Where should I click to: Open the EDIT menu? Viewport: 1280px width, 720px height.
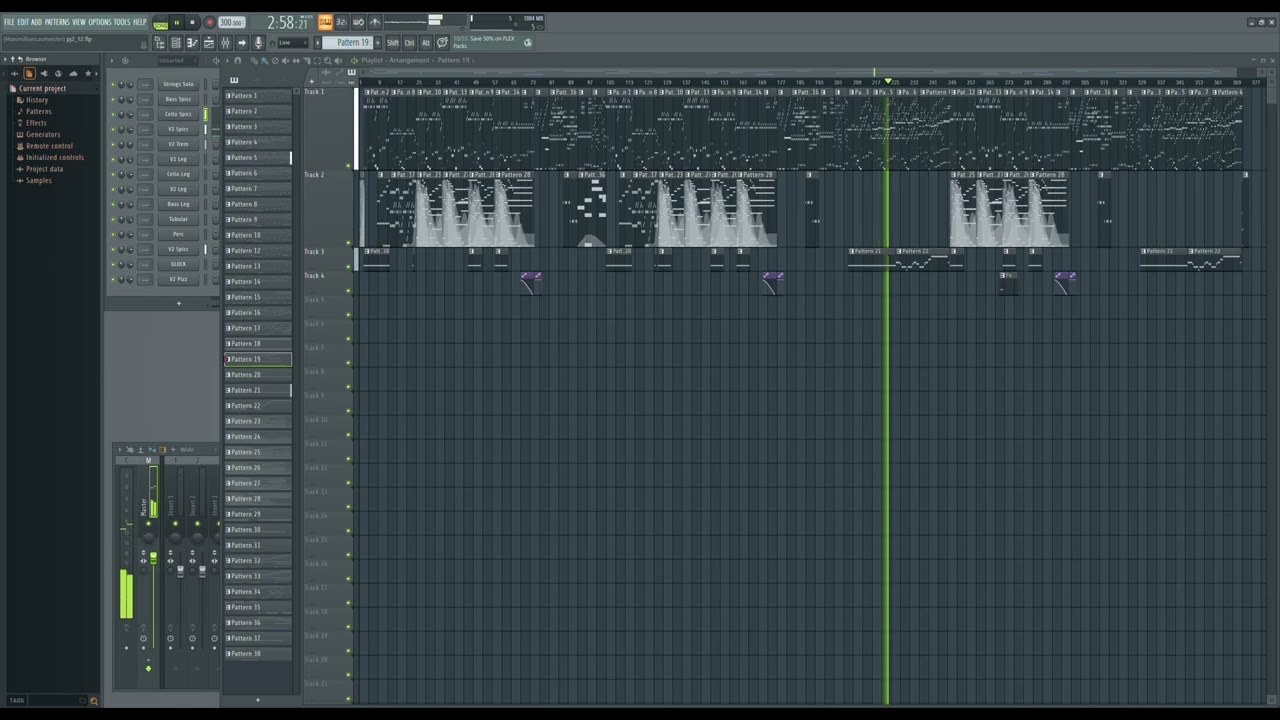(x=23, y=22)
